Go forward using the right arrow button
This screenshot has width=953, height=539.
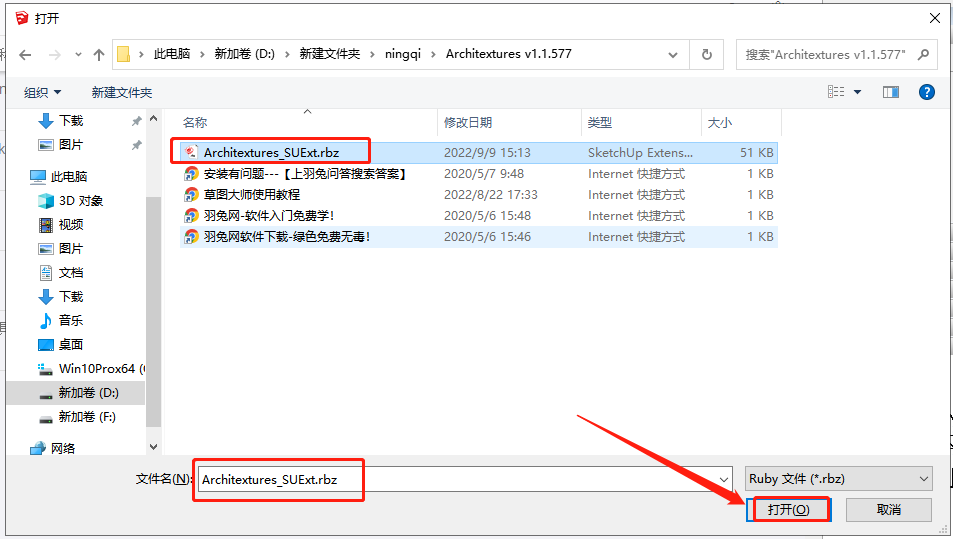click(x=55, y=55)
